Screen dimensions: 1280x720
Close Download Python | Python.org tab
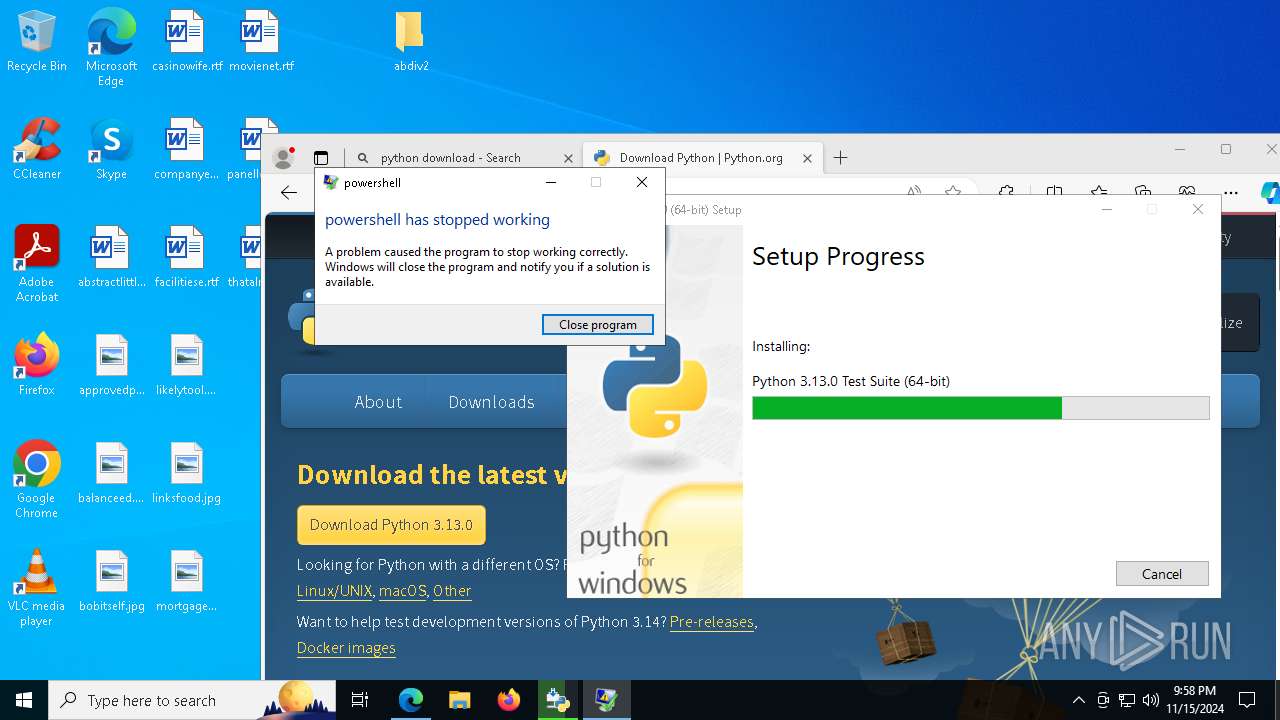[x=808, y=158]
